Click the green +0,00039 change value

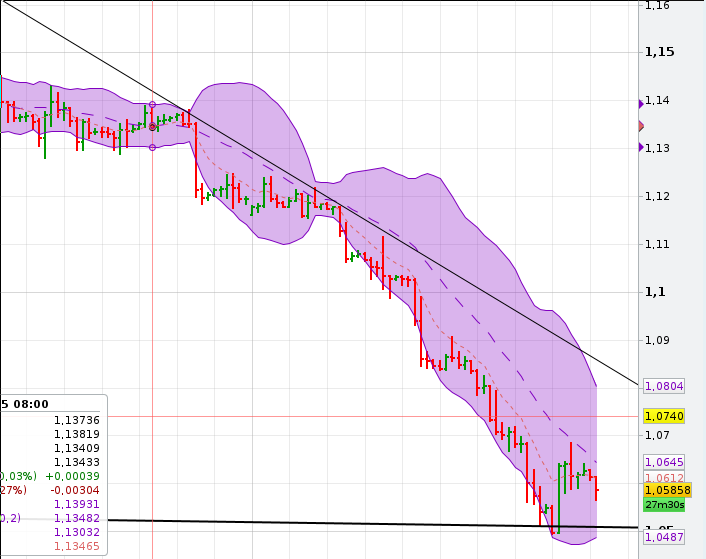coord(72,476)
